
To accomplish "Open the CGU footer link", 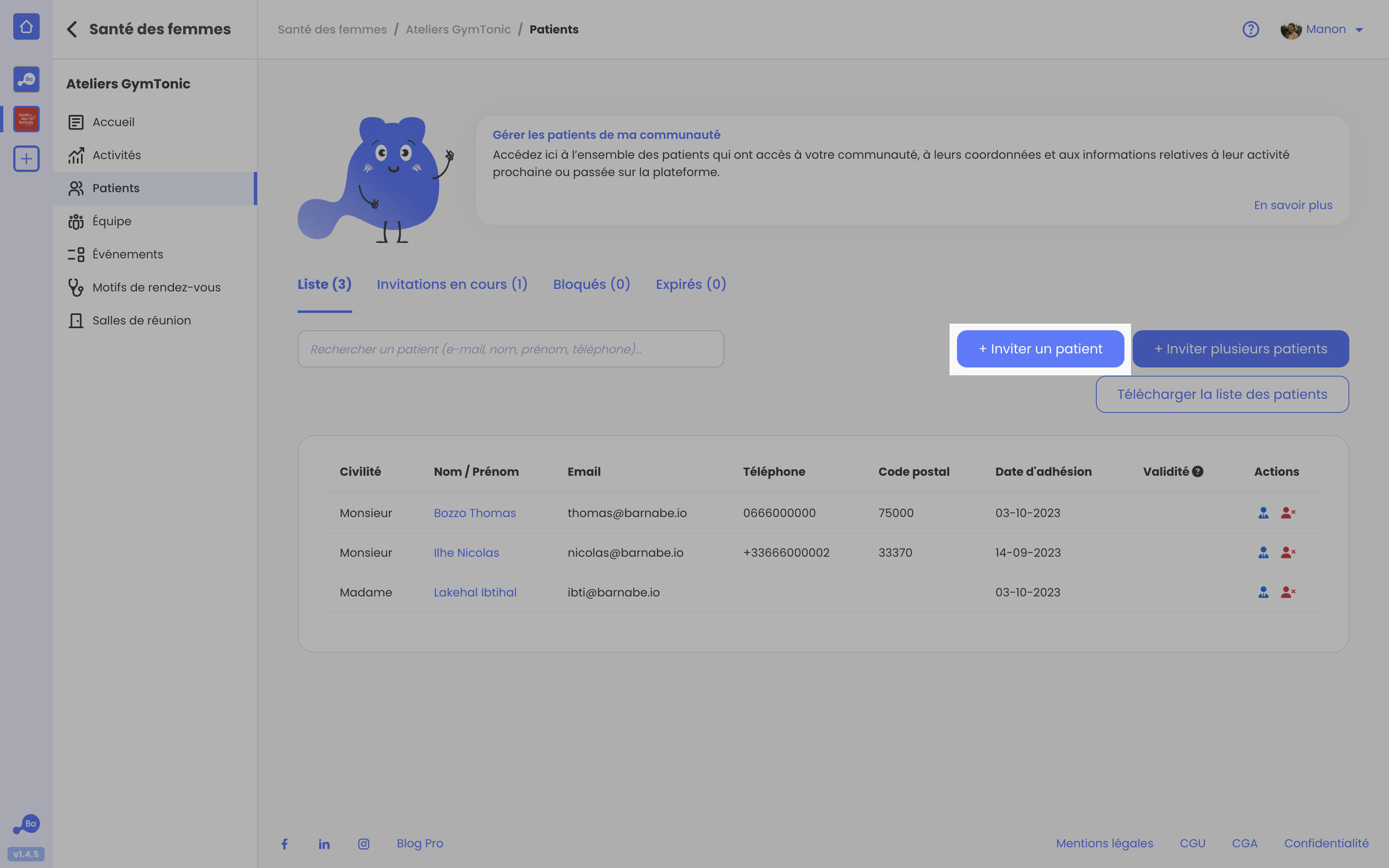I will [x=1193, y=843].
